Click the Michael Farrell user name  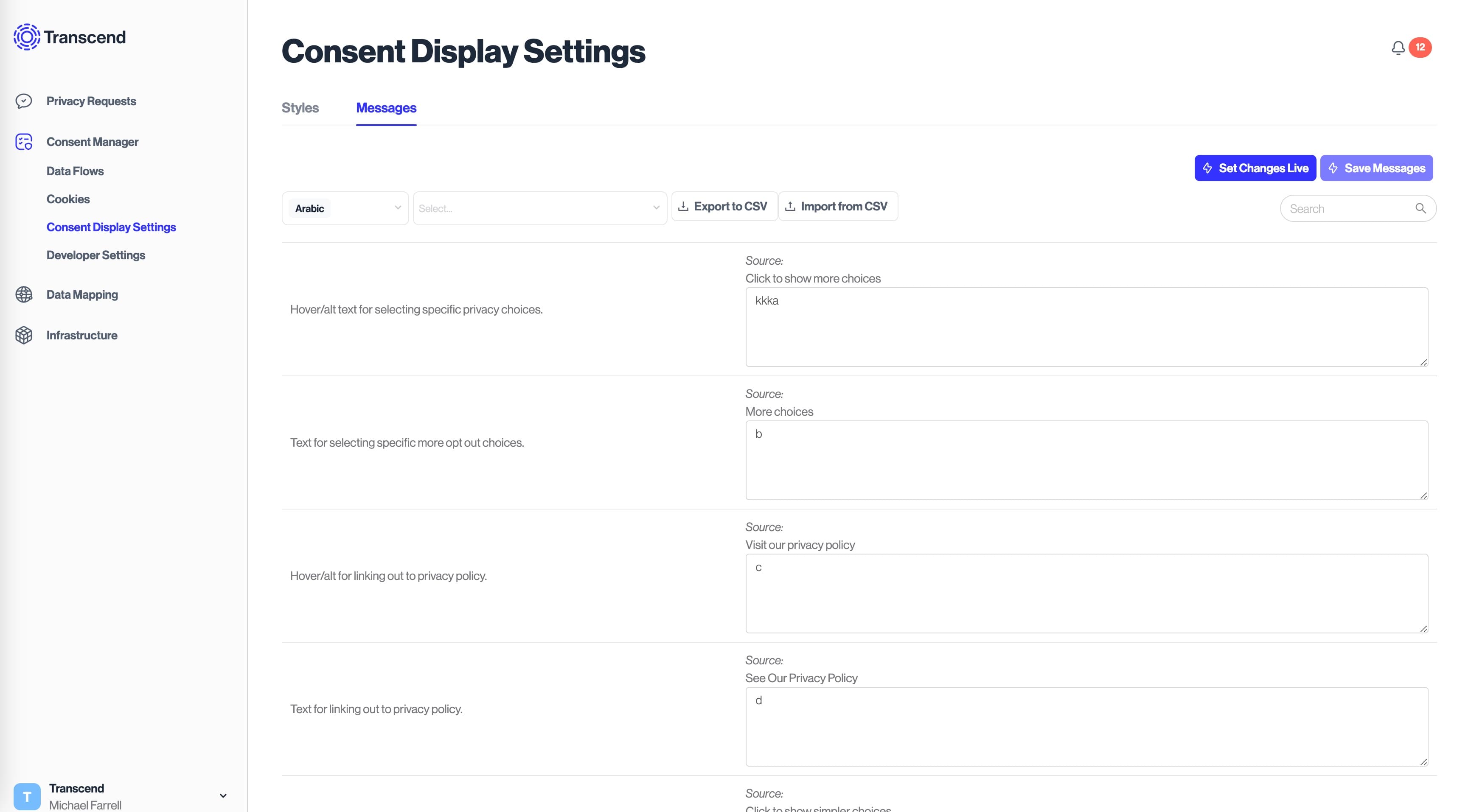pyautogui.click(x=85, y=805)
